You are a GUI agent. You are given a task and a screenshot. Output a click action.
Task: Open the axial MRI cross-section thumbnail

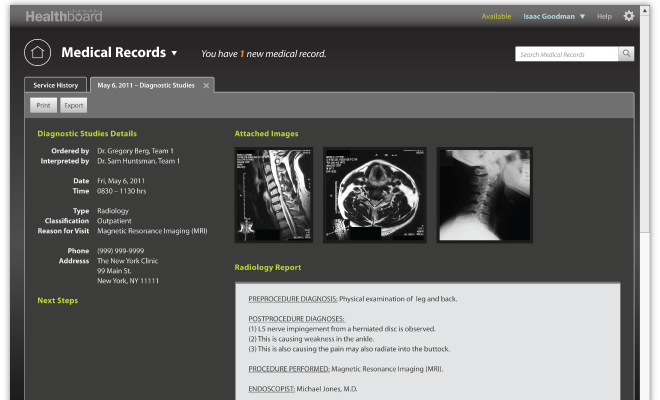pos(375,194)
